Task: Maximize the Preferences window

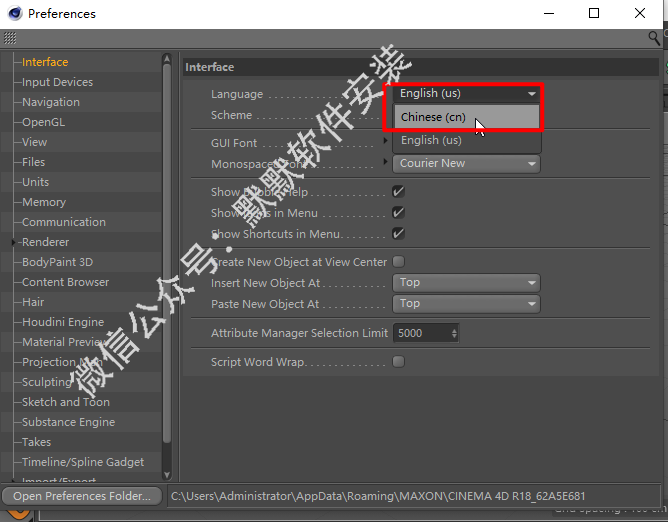Action: 594,13
